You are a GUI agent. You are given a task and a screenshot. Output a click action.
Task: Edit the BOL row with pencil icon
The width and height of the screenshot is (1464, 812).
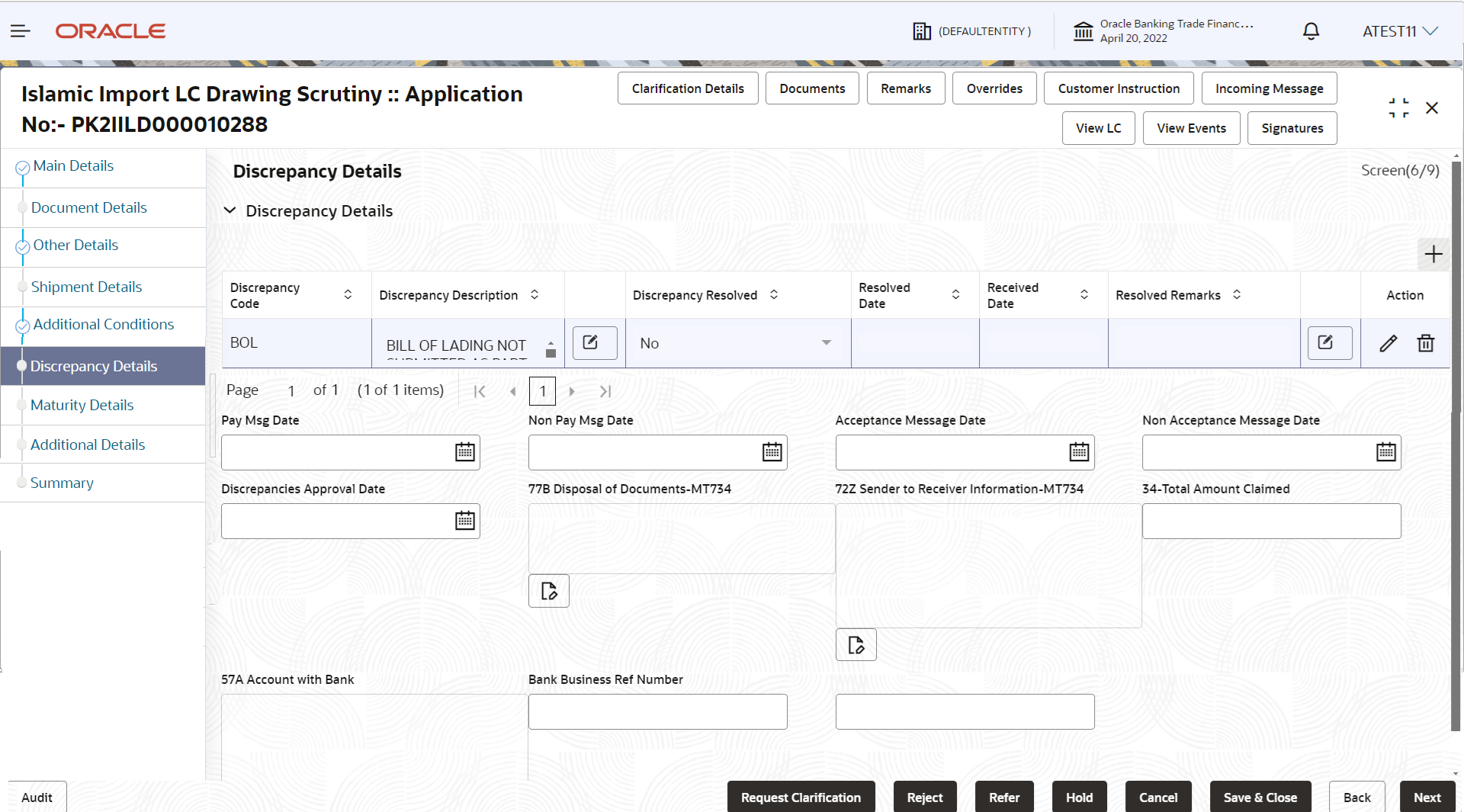pyautogui.click(x=1389, y=344)
